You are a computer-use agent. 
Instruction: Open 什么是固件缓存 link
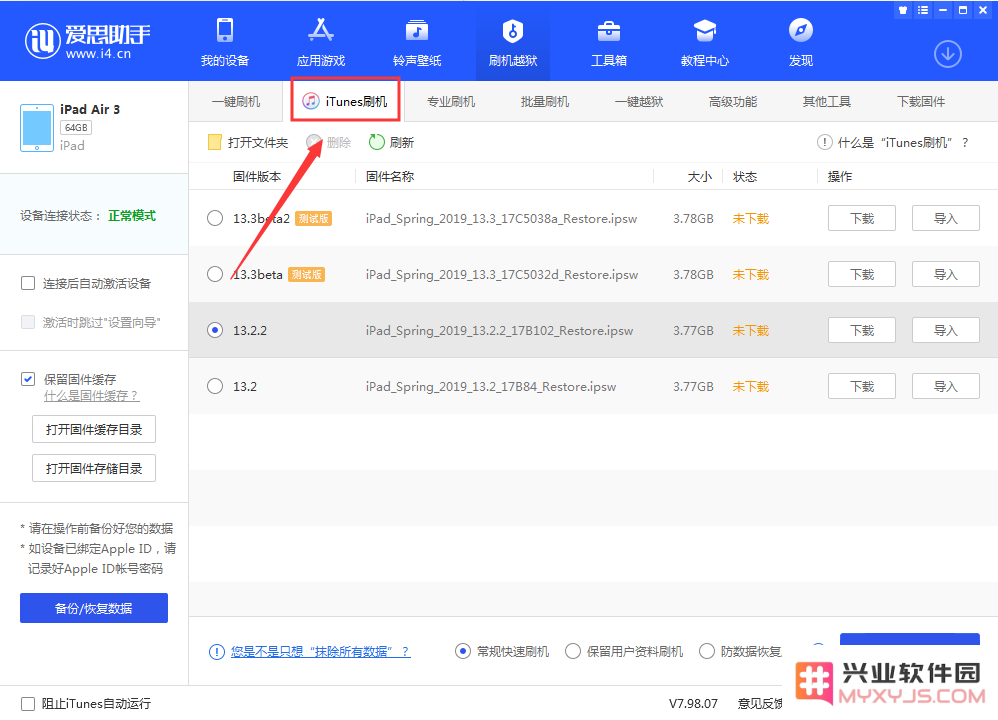pos(91,397)
